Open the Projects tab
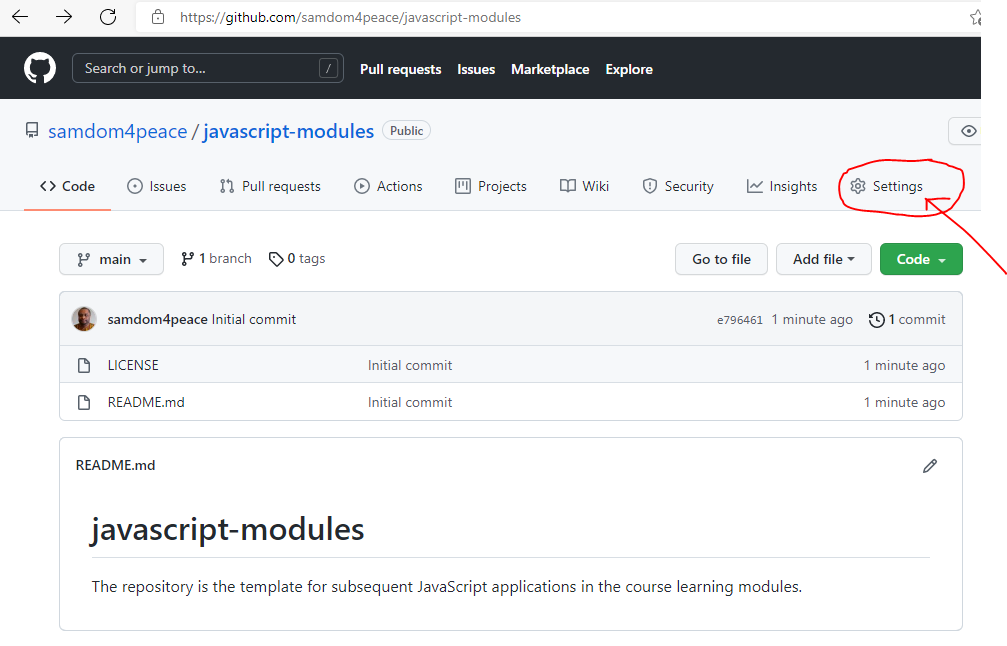Screen dimensions: 1007x646 pyautogui.click(x=491, y=186)
